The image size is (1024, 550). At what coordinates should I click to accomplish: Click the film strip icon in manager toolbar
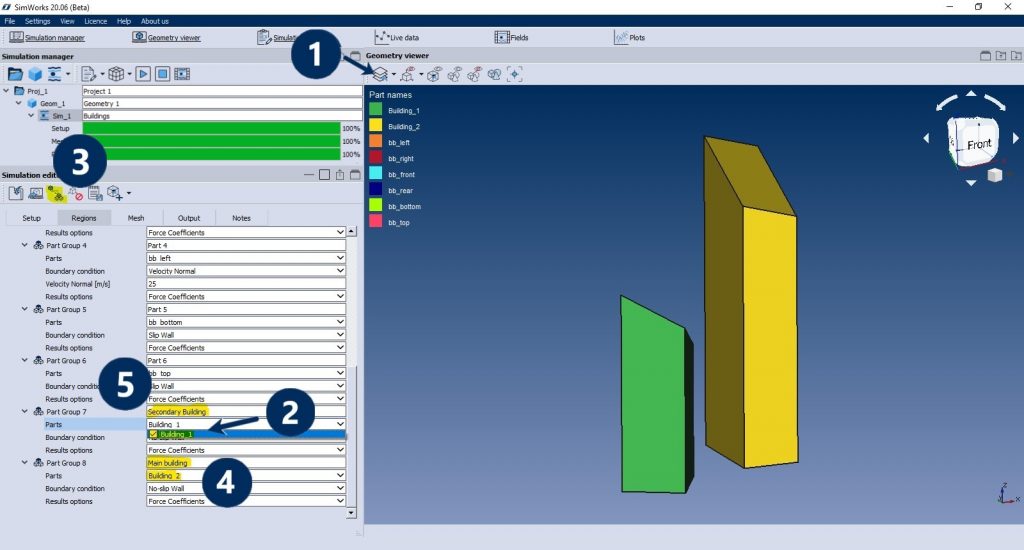[x=182, y=74]
